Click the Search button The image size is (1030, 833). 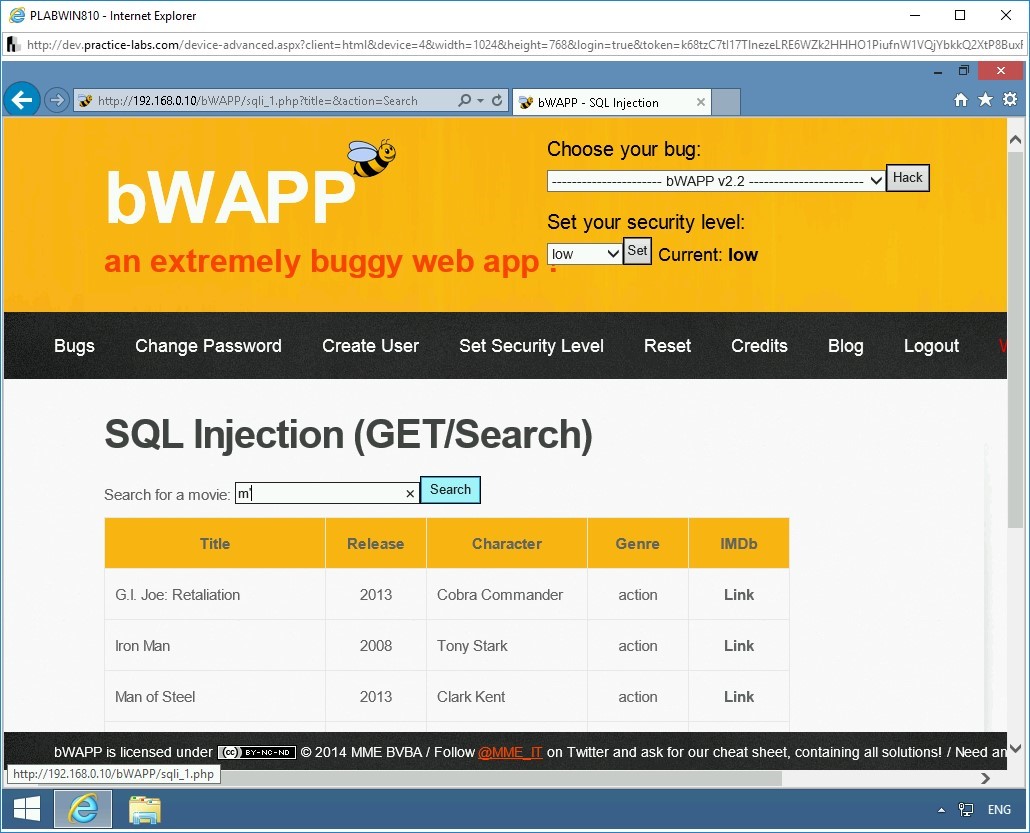pyautogui.click(x=450, y=490)
